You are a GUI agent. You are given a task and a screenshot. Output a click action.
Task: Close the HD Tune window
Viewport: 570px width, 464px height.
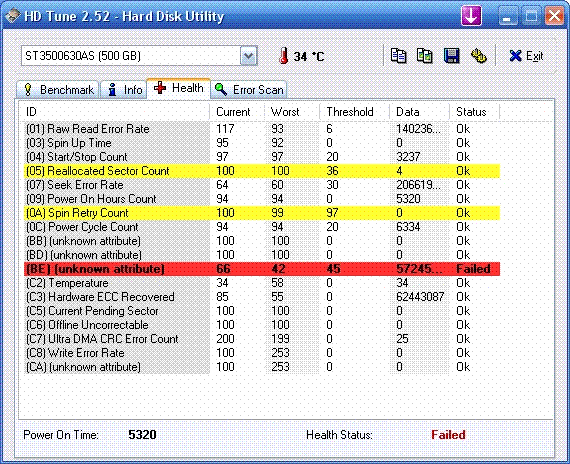pos(554,16)
